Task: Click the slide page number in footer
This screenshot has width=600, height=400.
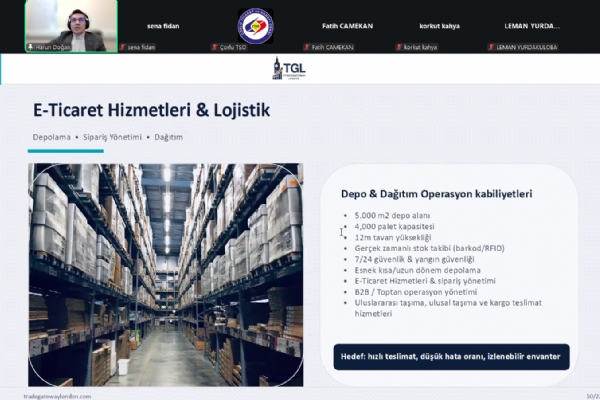Action: [x=593, y=396]
